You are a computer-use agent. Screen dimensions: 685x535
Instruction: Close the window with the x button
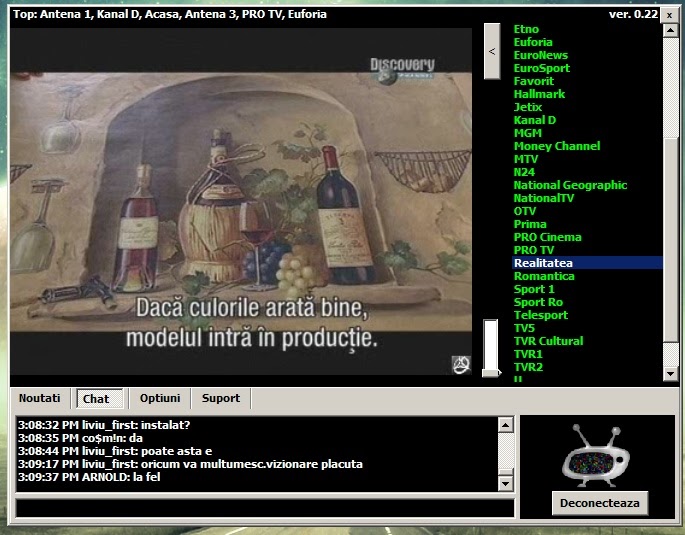point(669,15)
